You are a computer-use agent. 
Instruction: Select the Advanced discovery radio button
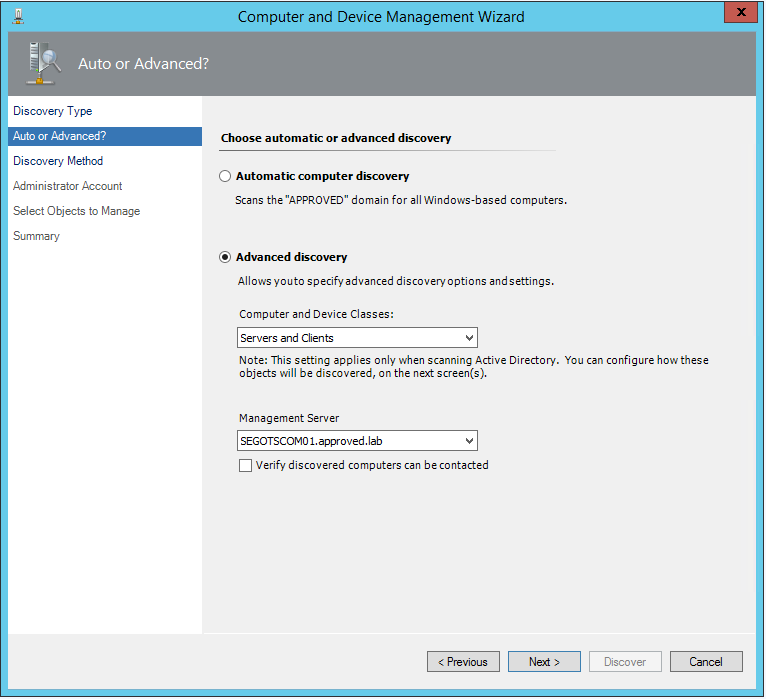[225, 257]
